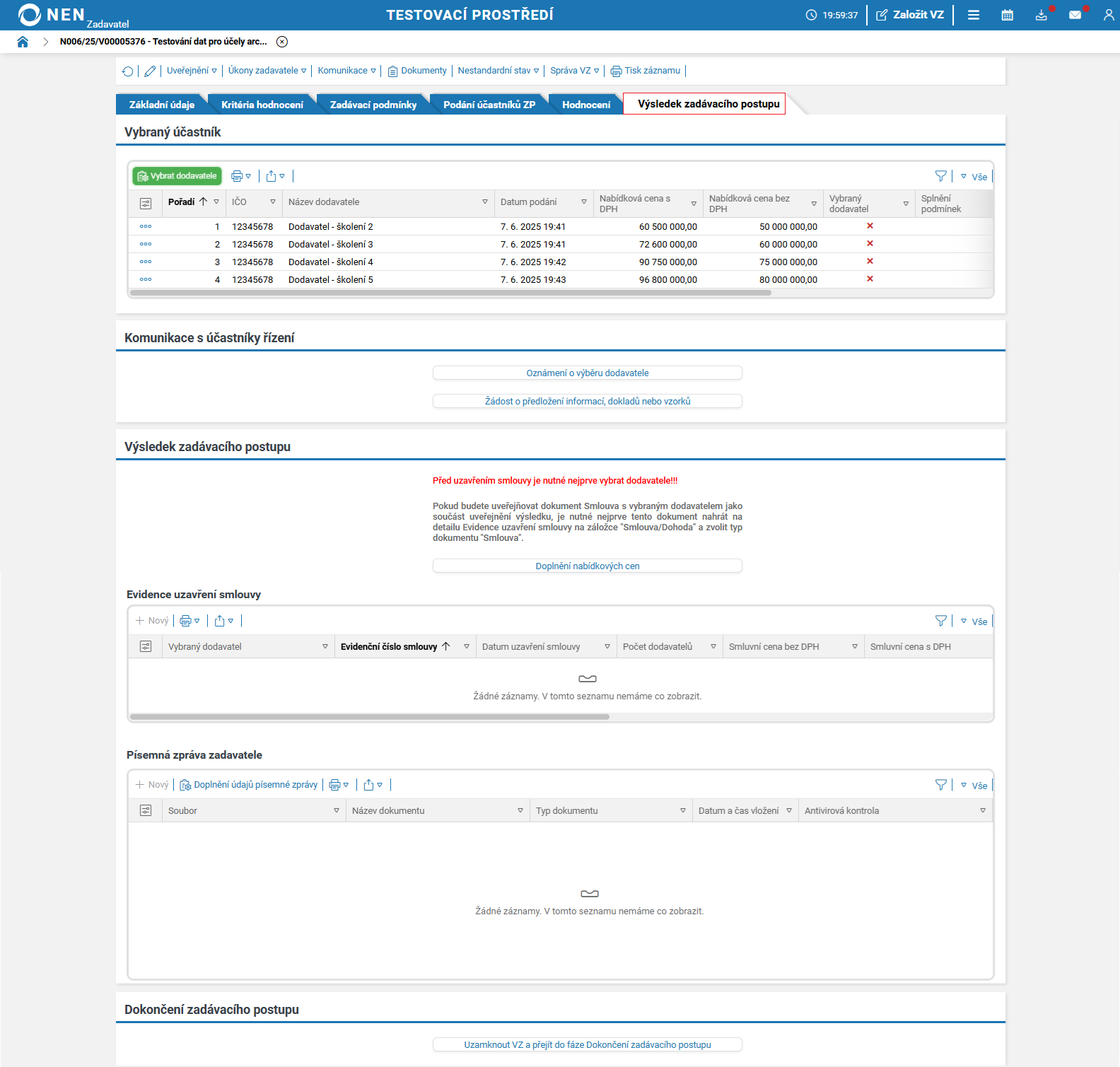Switch to the Hodnocení tab
The image size is (1120, 1067).
(x=585, y=105)
